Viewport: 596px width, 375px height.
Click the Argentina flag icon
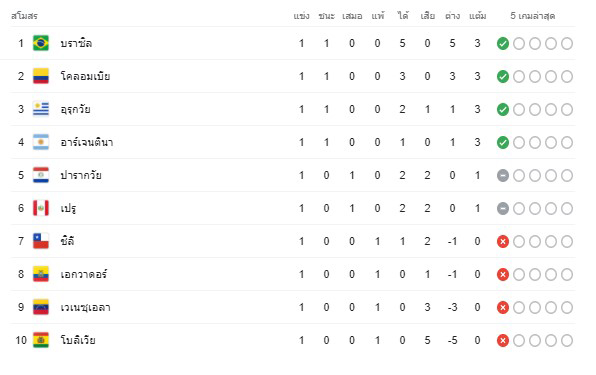pyautogui.click(x=41, y=142)
